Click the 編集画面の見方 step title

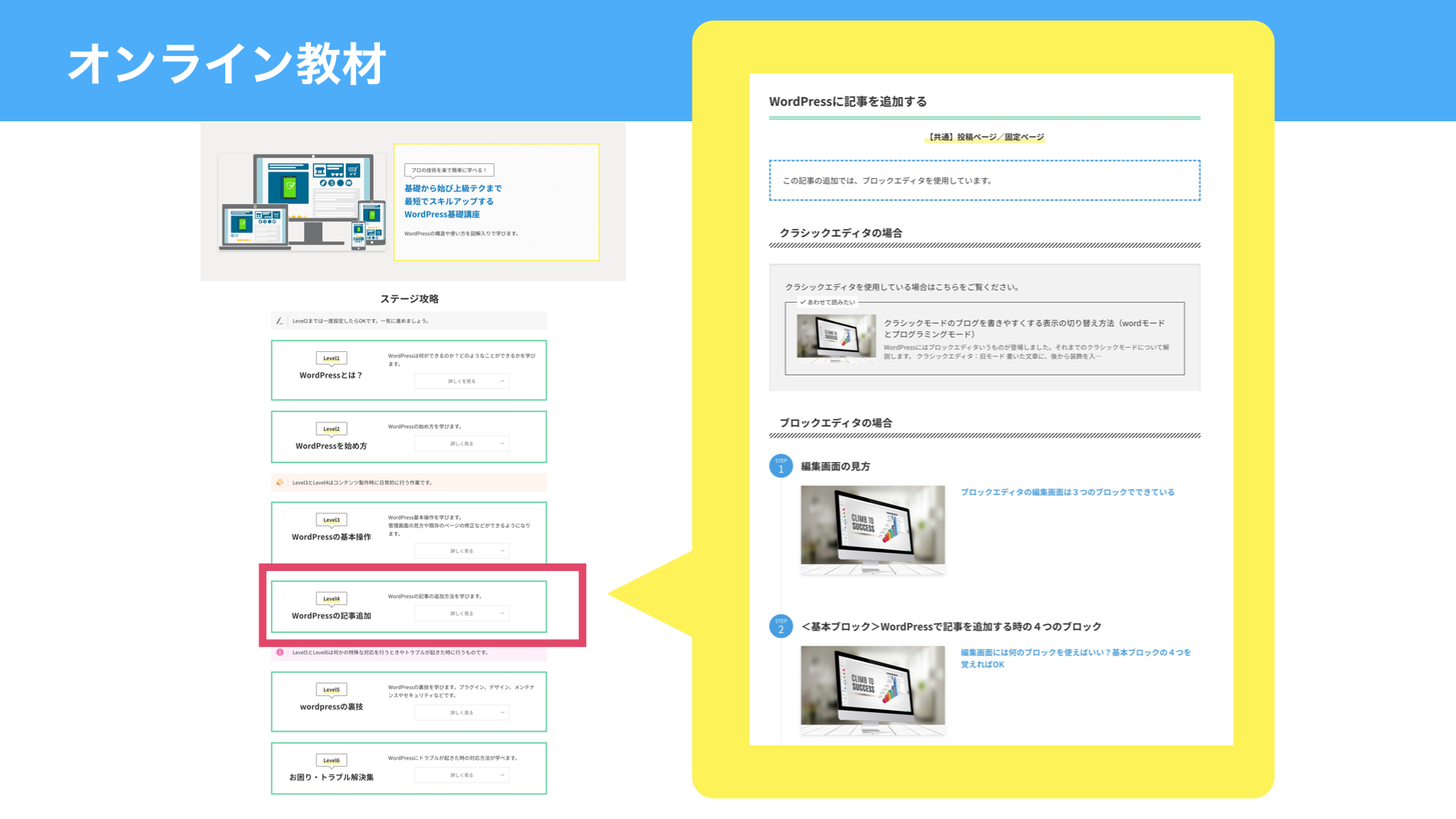tap(836, 466)
